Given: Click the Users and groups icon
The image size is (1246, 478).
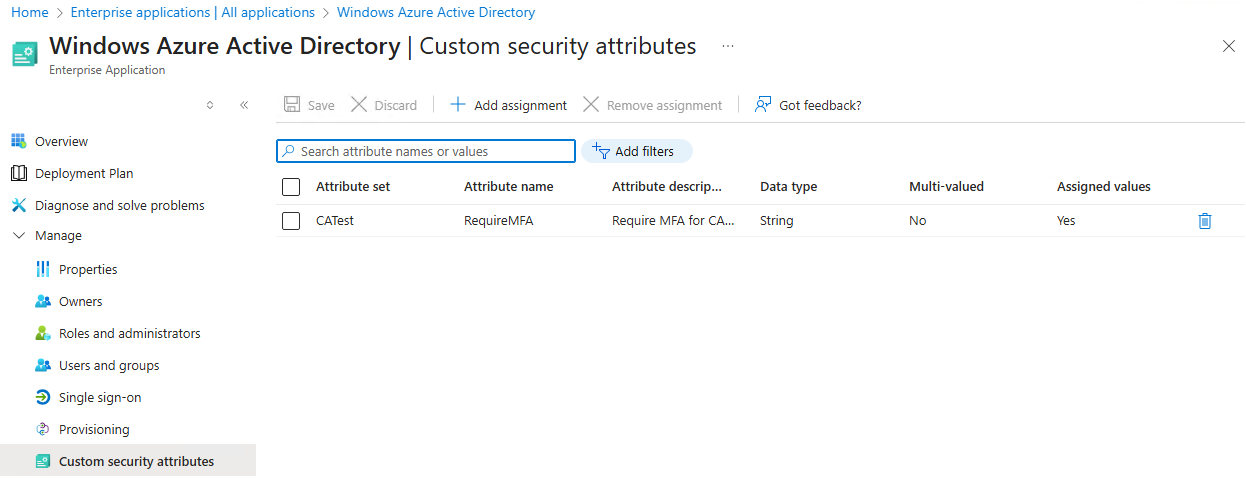Looking at the screenshot, I should 42,365.
